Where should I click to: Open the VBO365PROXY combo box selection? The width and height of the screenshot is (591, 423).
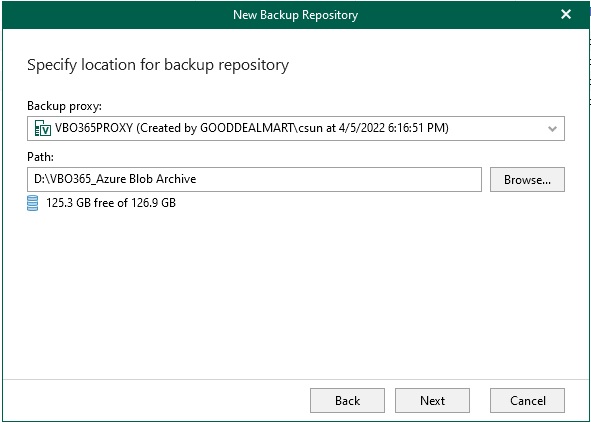coord(296,129)
